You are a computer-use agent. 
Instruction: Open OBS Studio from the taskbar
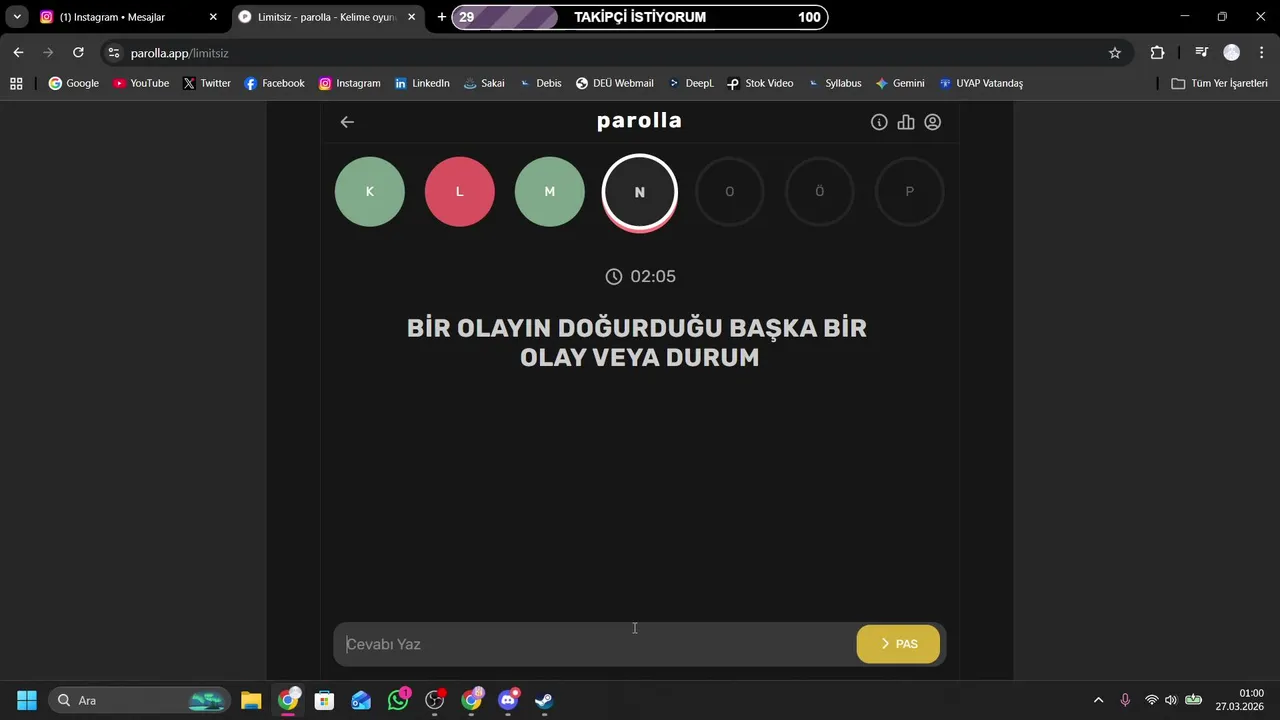point(434,700)
